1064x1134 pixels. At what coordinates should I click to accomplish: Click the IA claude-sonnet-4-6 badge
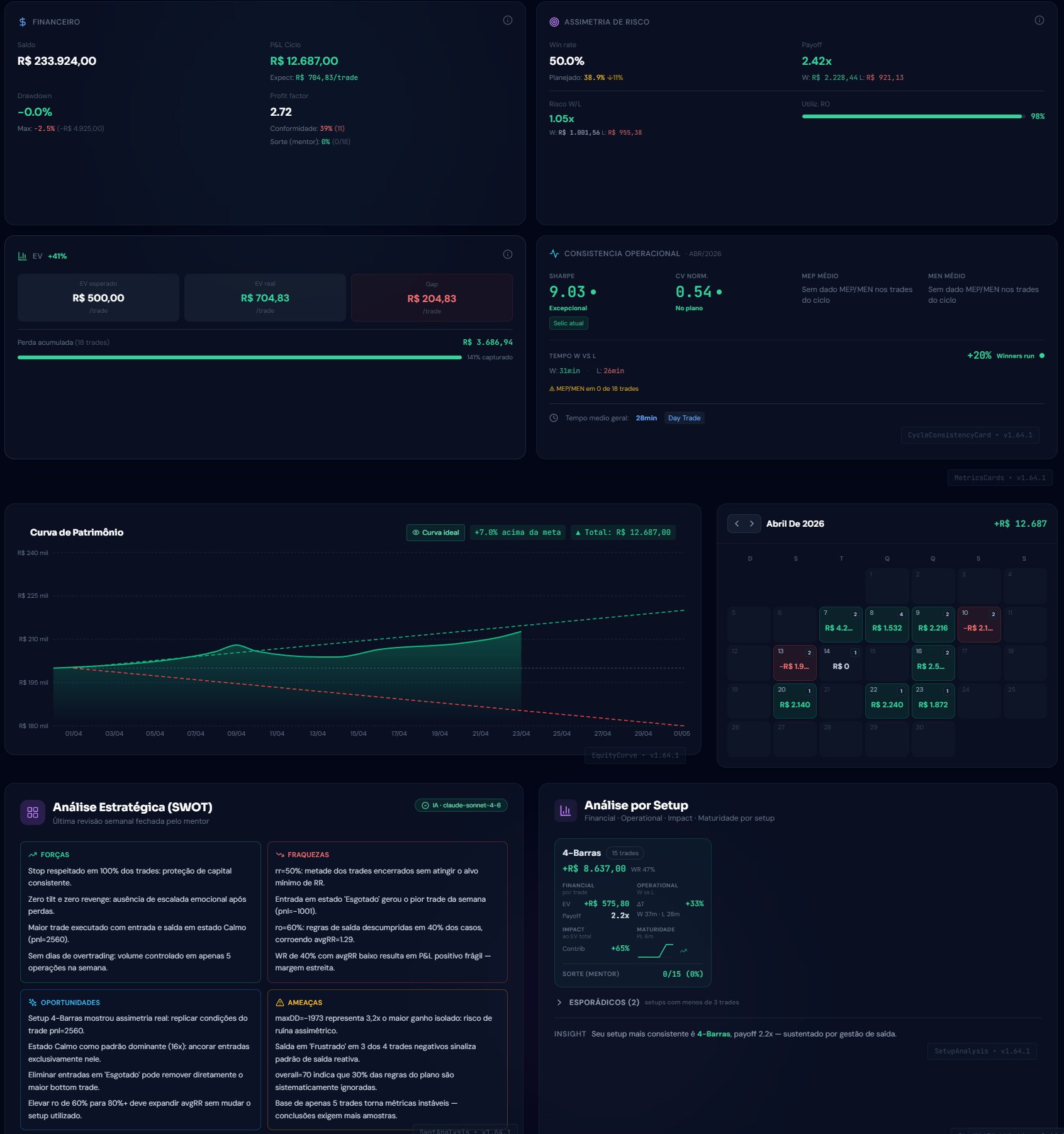[x=461, y=806]
